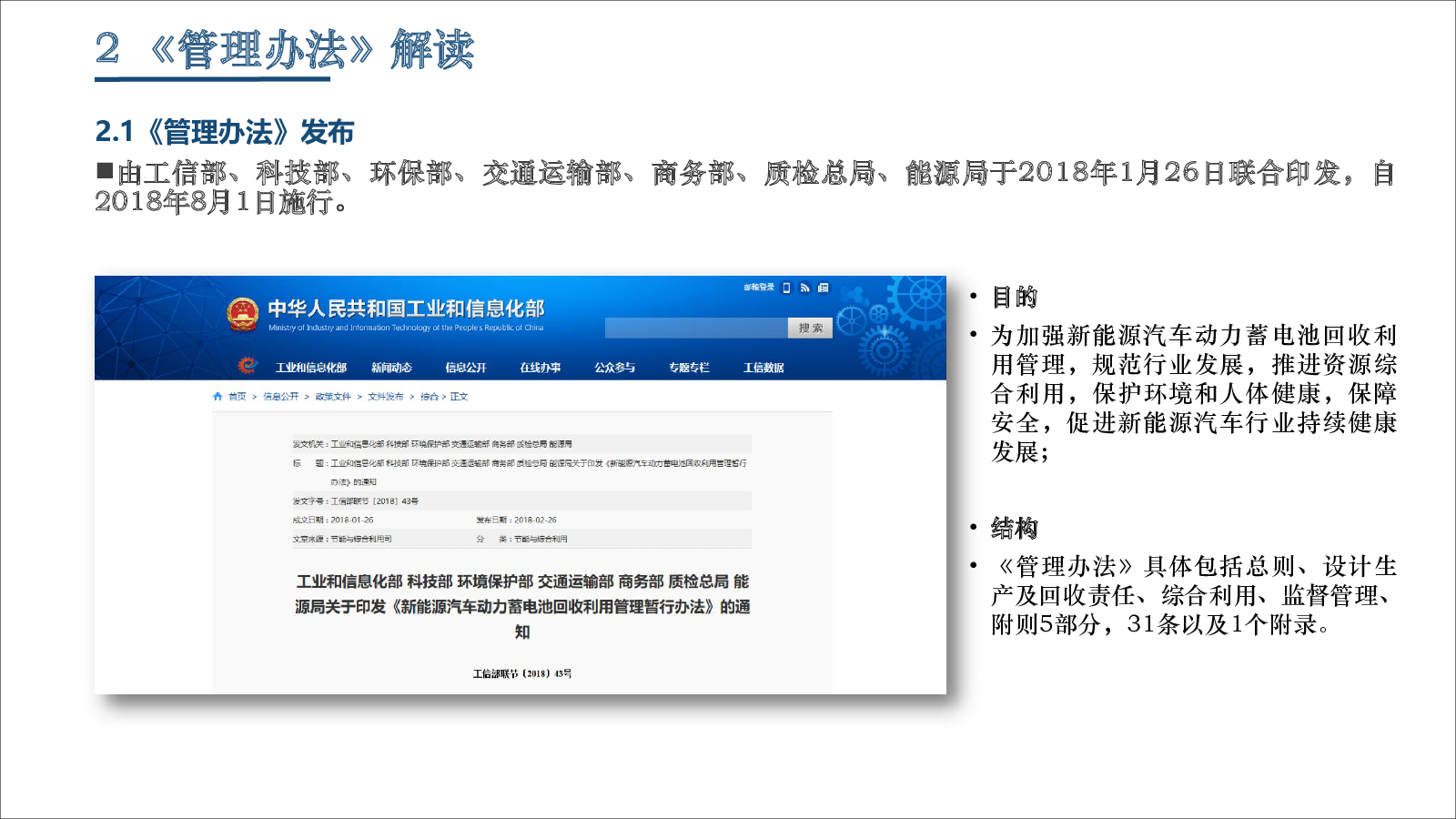Click the paragraph listing issuing ministries
The height and width of the screenshot is (819, 1456).
coord(744,187)
